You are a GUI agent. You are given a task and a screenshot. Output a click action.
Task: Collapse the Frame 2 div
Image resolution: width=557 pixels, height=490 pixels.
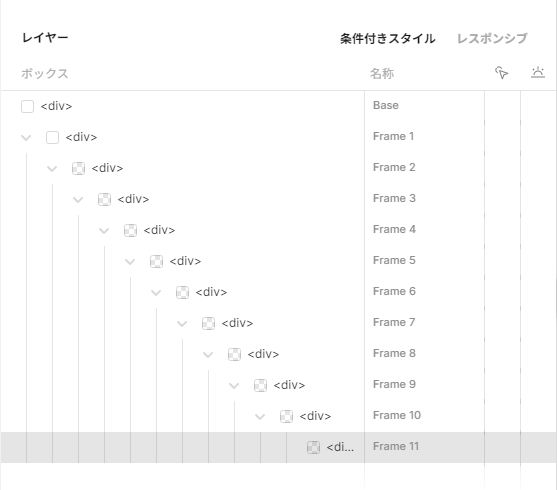tap(52, 168)
